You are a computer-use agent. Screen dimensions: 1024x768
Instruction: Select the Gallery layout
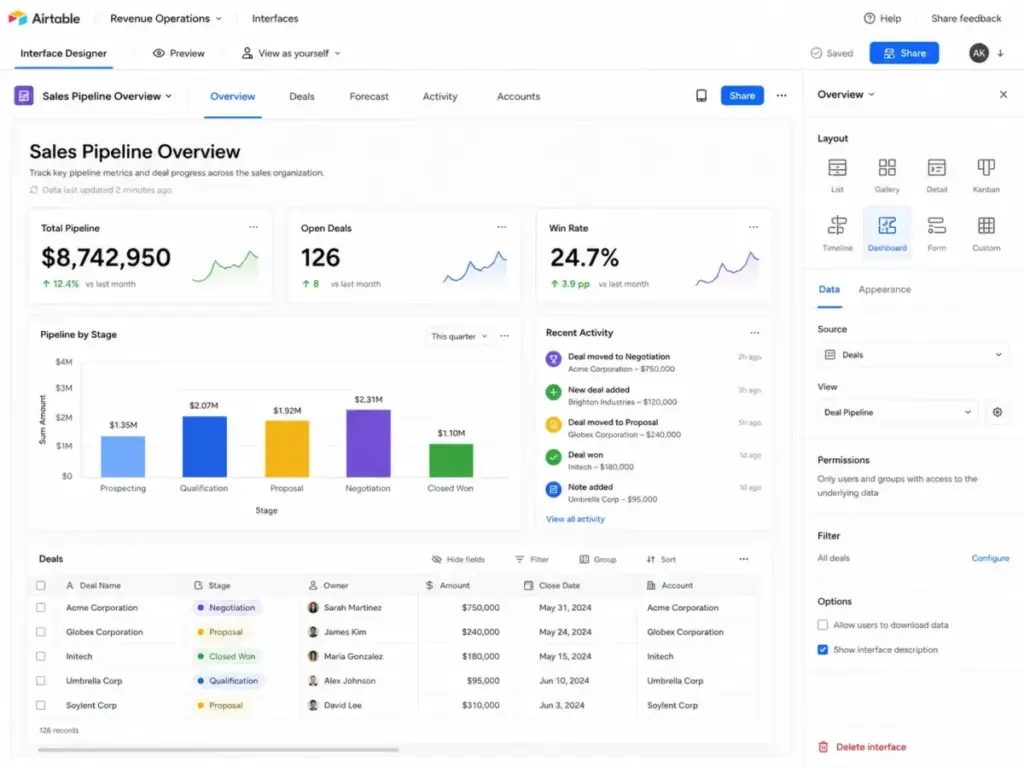887,176
